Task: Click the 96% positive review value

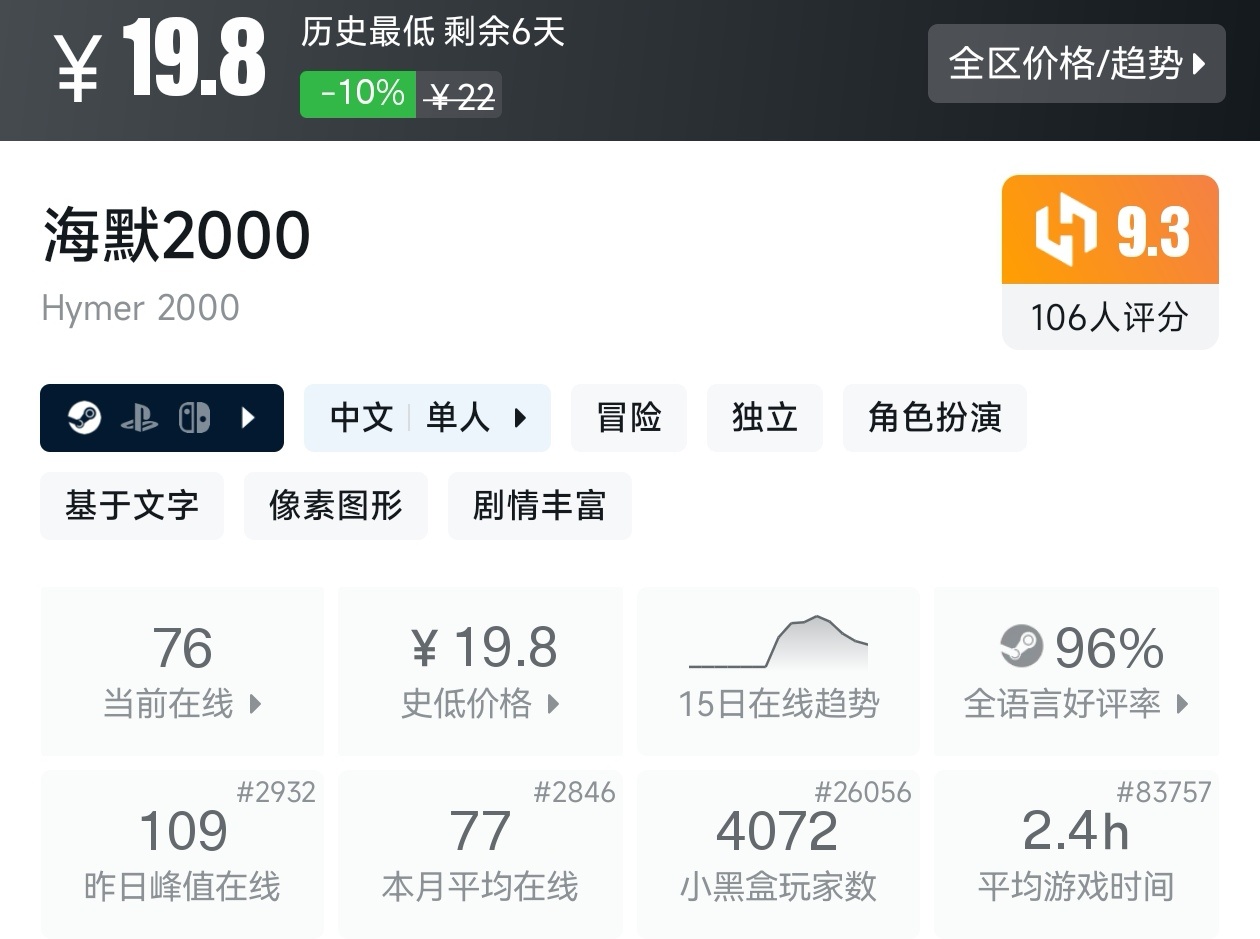Action: tap(1109, 648)
